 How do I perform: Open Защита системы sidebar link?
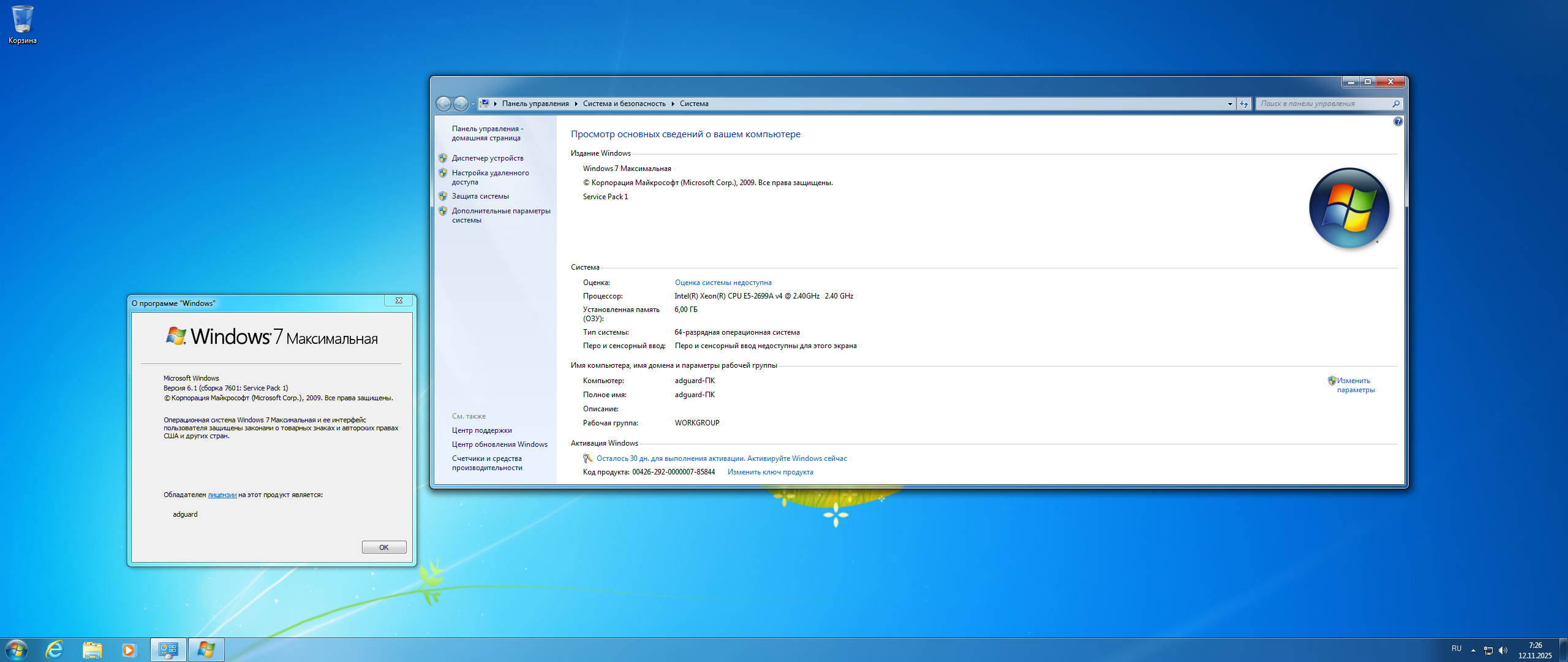[x=480, y=196]
